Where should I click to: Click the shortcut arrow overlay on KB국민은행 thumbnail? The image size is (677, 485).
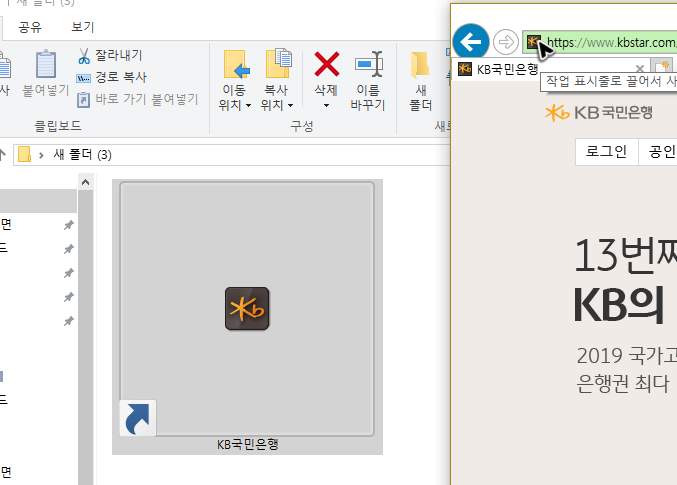coord(137,418)
